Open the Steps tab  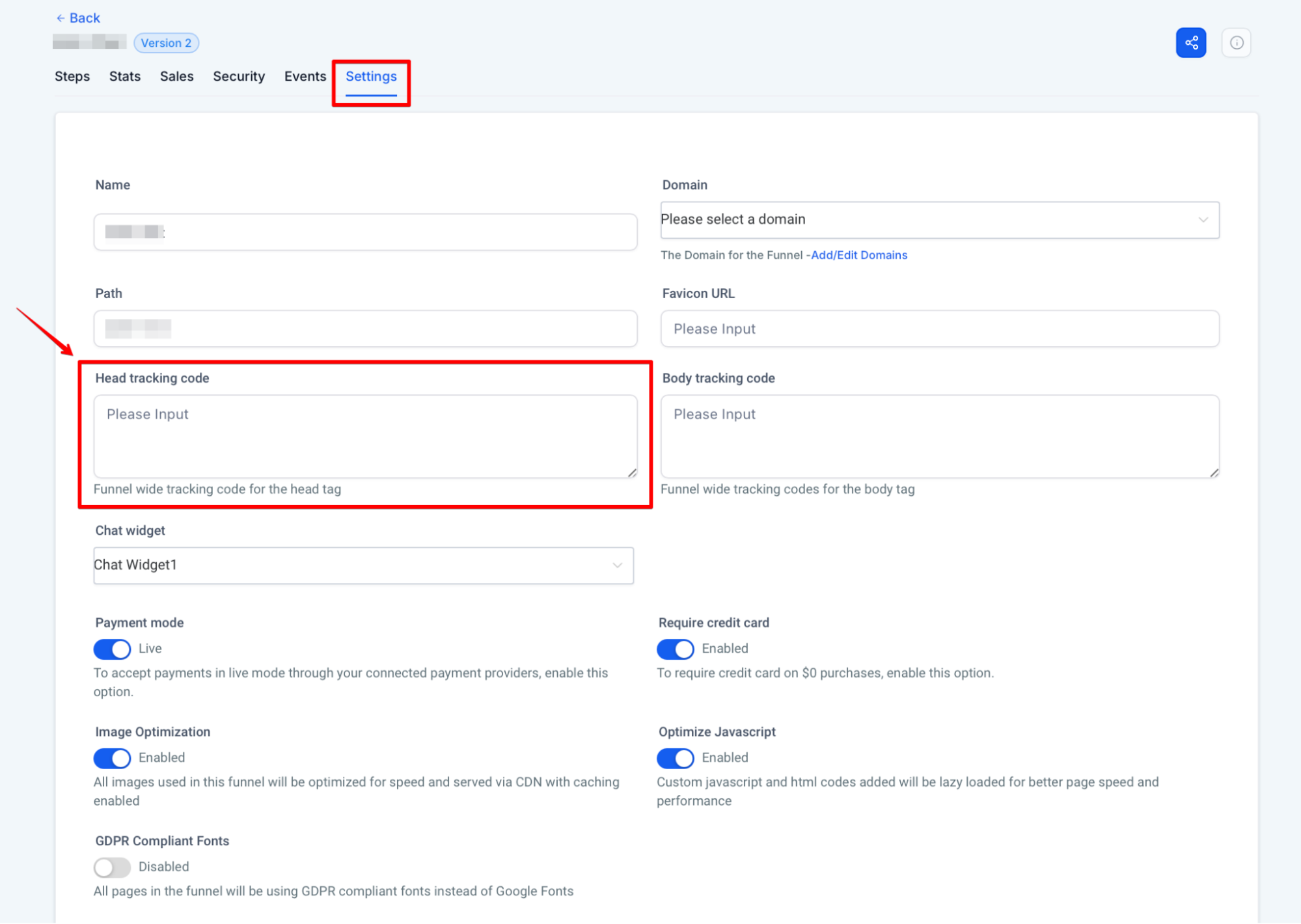pos(72,76)
